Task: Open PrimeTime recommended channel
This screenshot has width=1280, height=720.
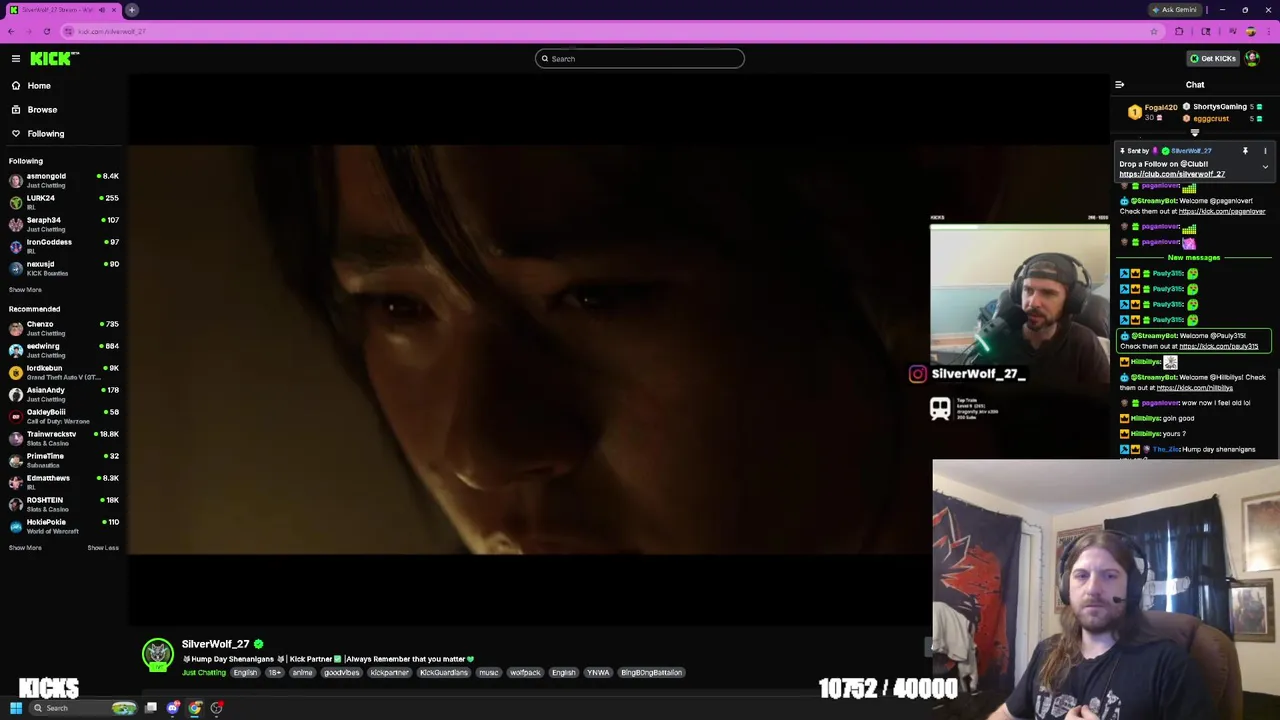Action: (x=64, y=460)
